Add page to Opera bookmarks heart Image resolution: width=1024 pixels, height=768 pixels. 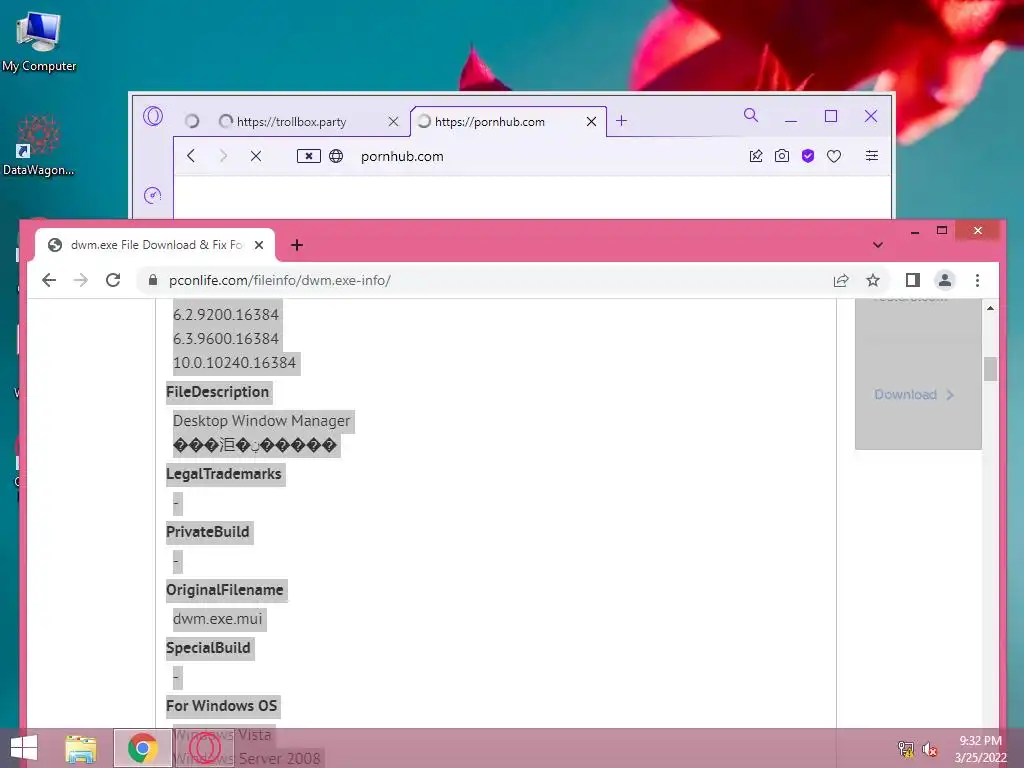pyautogui.click(x=834, y=156)
